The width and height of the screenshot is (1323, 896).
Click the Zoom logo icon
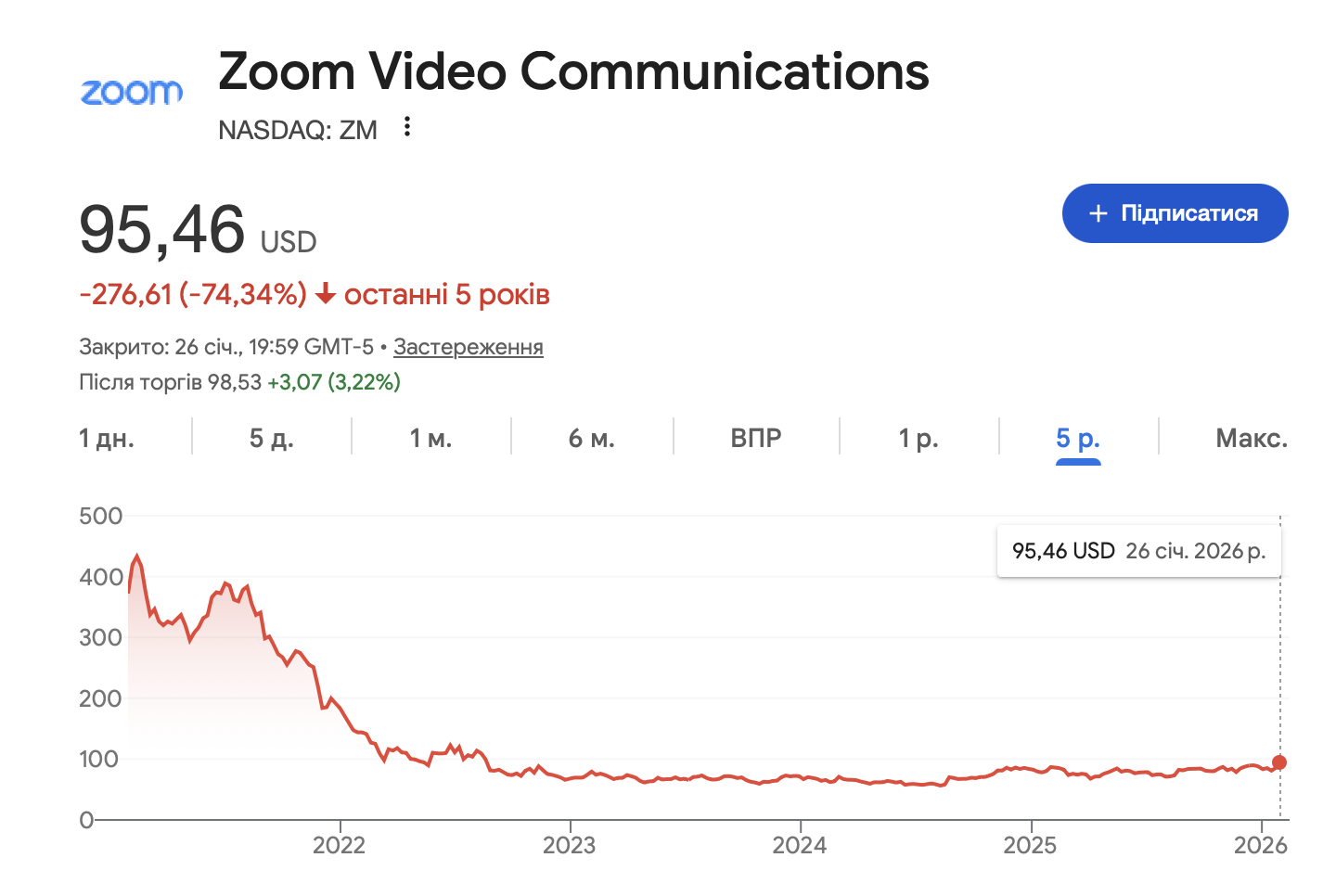point(131,91)
